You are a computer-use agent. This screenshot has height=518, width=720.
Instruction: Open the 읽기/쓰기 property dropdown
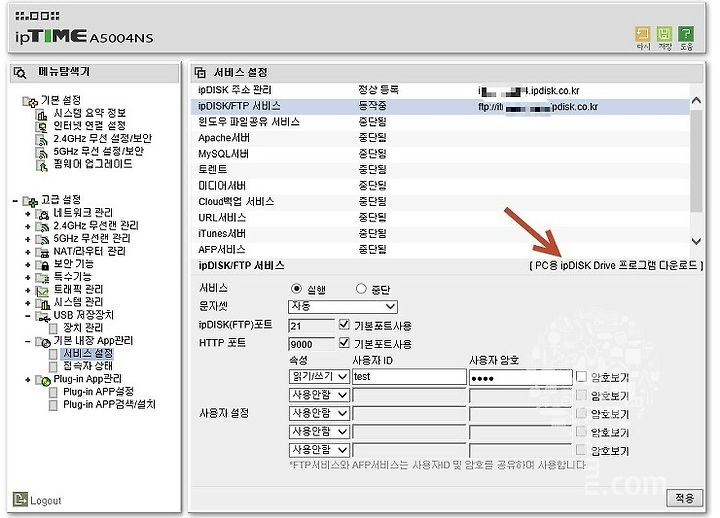point(319,377)
